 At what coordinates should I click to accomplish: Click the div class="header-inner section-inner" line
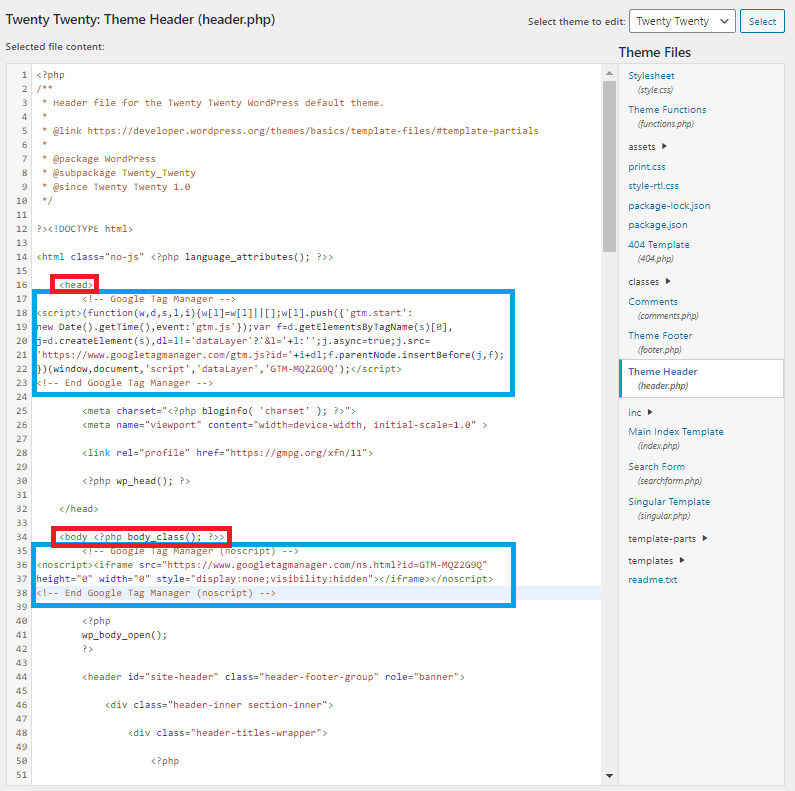[x=219, y=705]
